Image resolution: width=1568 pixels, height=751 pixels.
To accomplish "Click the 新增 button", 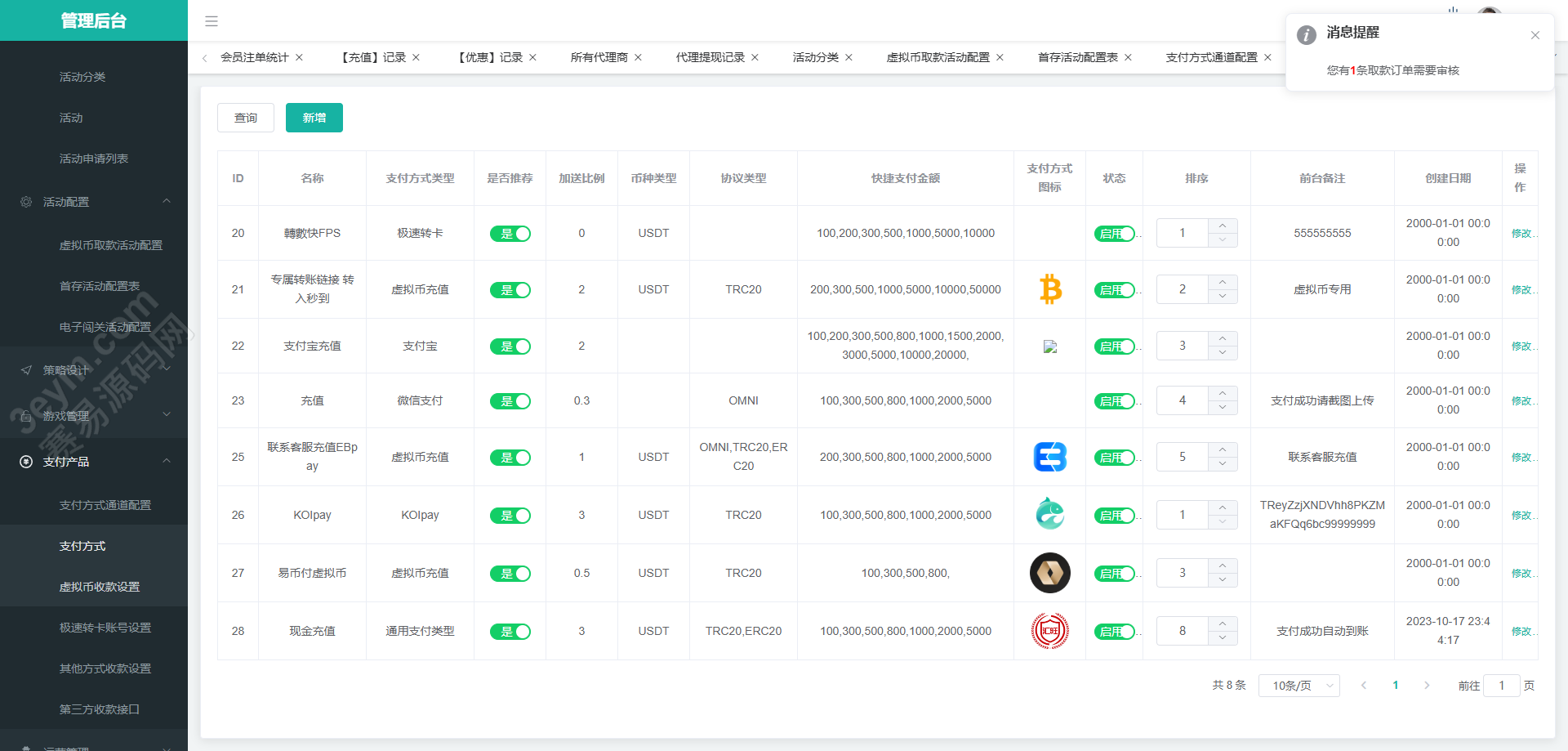I will [x=314, y=118].
